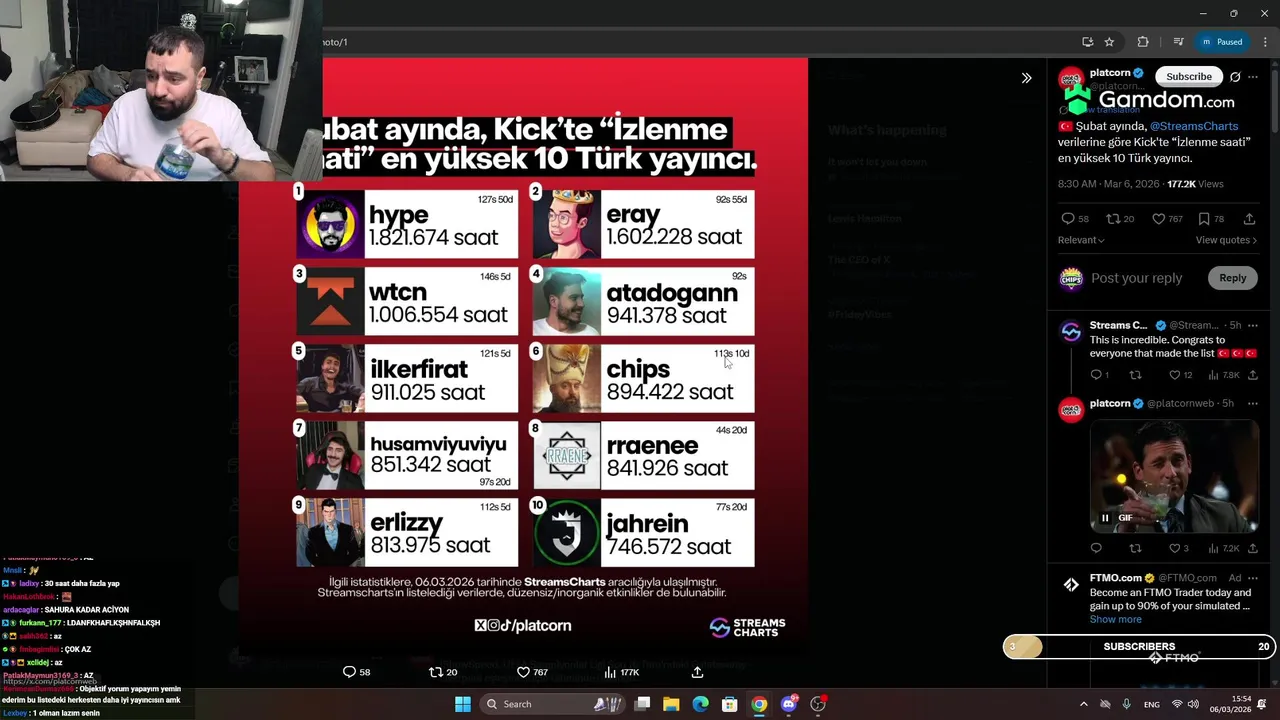
Task: Repost the Streams Charts comment
Action: tap(1135, 375)
